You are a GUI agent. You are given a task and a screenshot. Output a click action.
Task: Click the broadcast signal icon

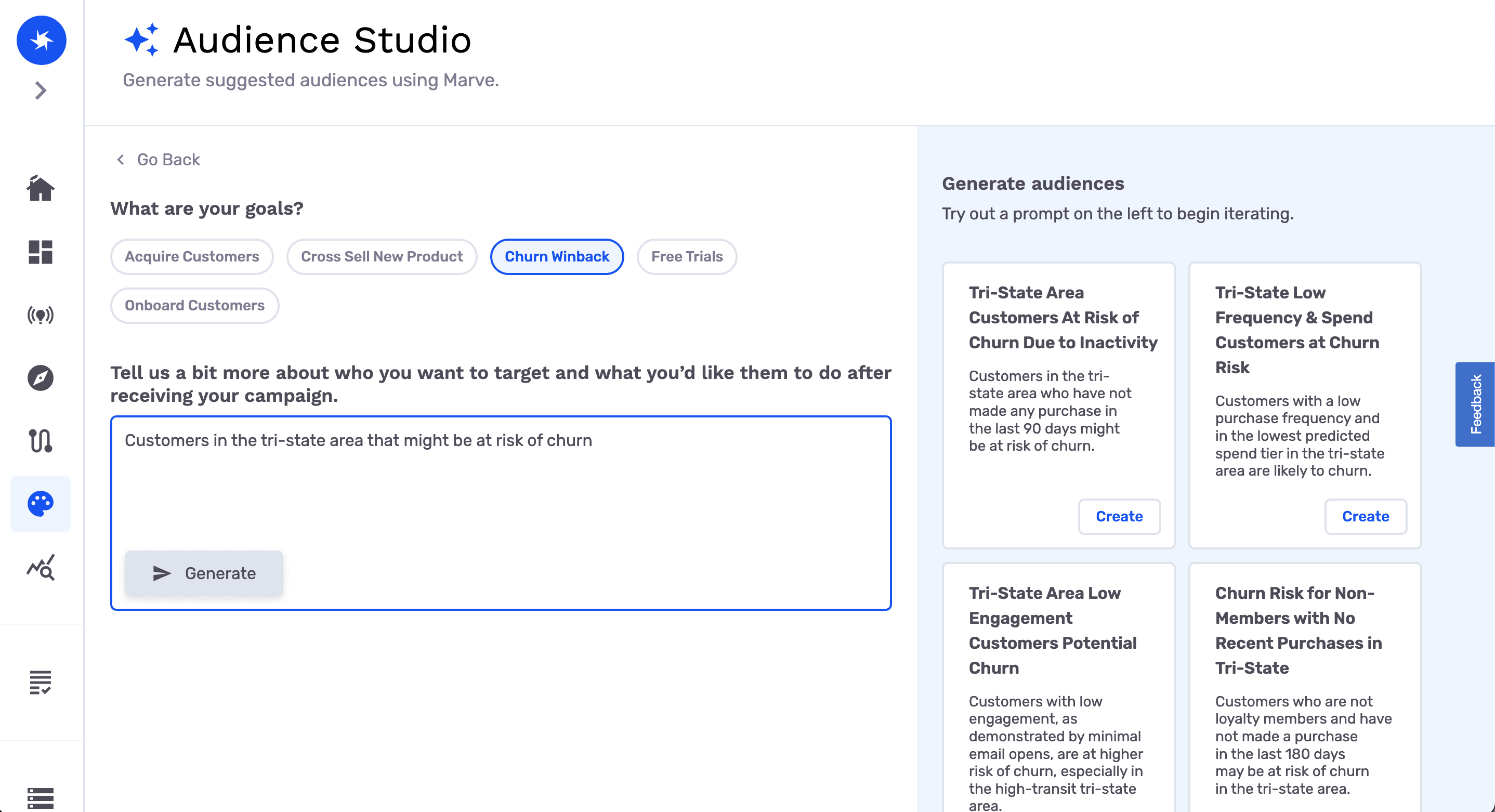(x=41, y=315)
